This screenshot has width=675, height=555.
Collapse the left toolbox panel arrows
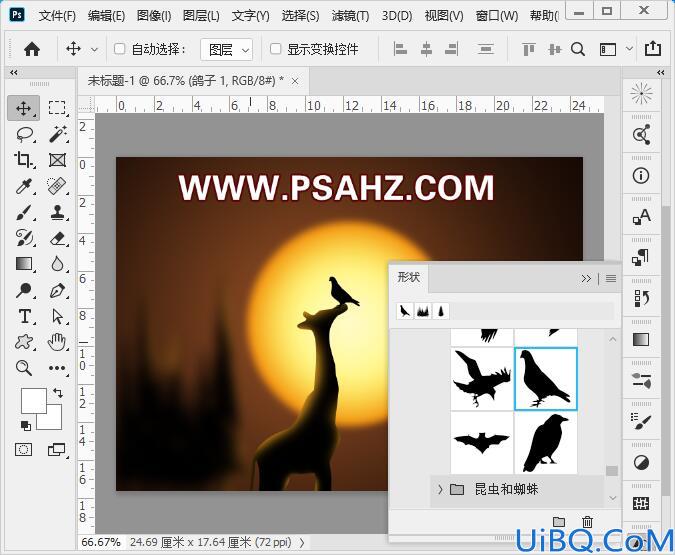click(x=14, y=72)
